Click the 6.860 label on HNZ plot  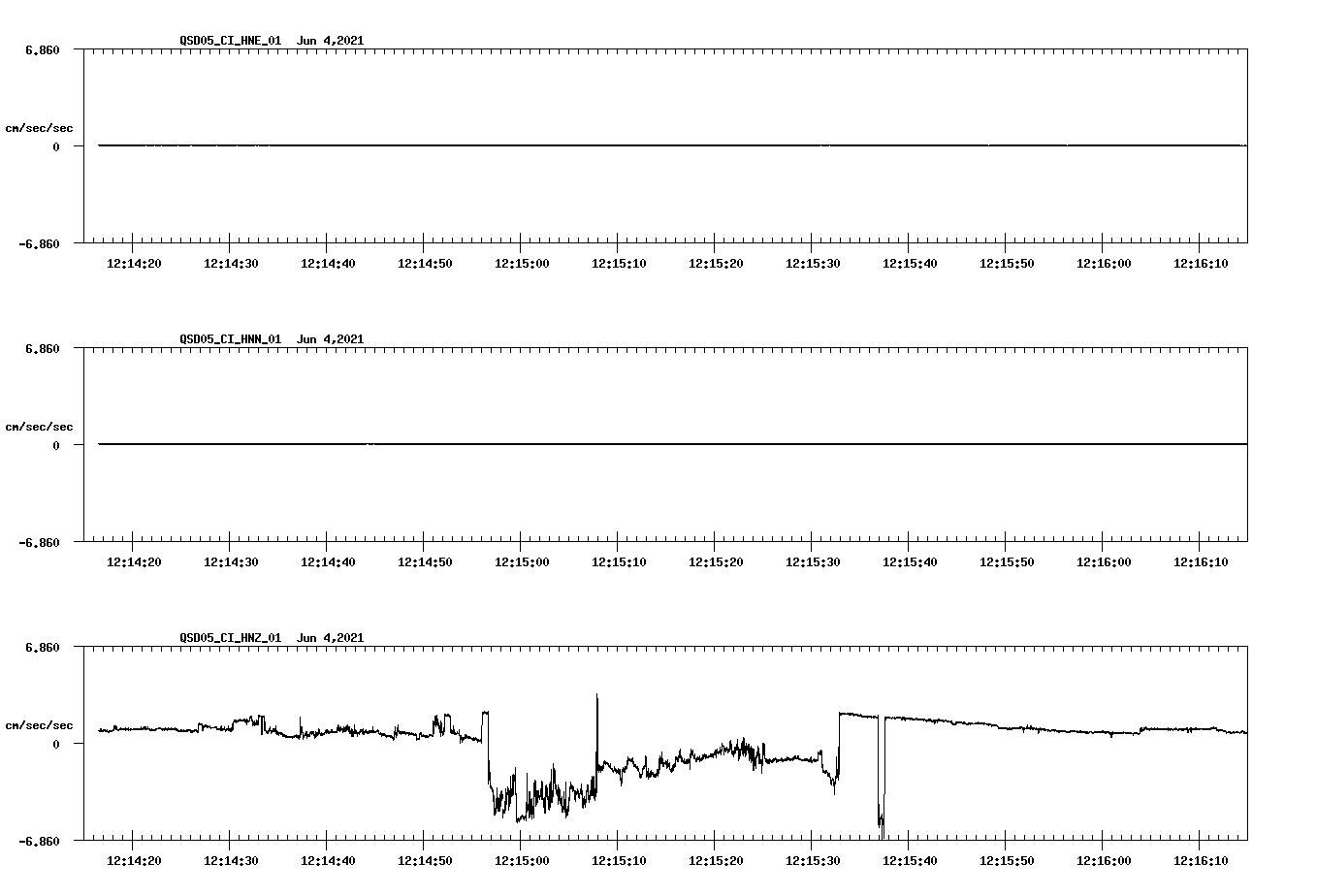coord(43,647)
